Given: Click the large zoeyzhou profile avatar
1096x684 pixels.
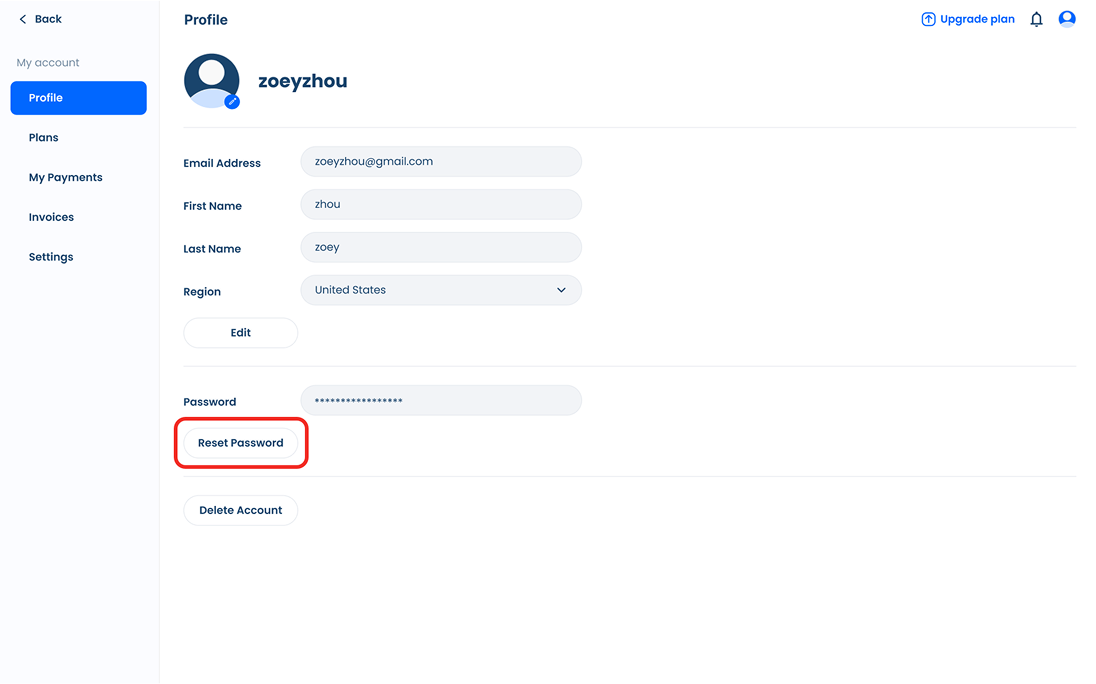Looking at the screenshot, I should tap(211, 80).
